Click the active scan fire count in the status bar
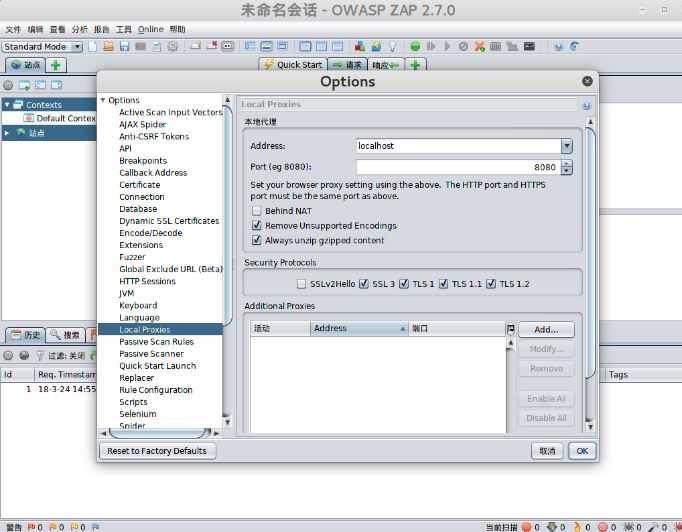Image resolution: width=682 pixels, height=532 pixels. [x=582, y=527]
